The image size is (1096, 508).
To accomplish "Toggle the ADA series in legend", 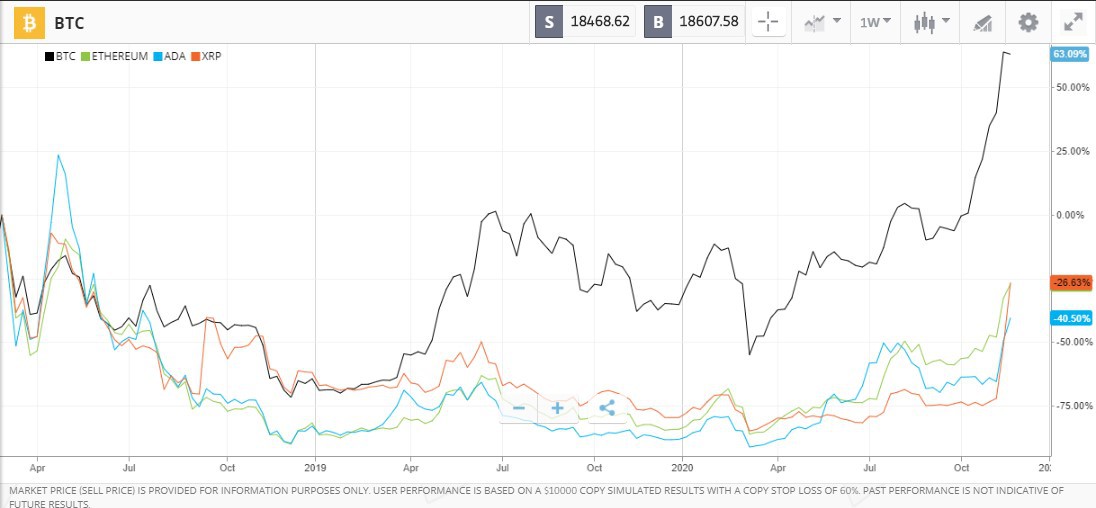I will click(x=171, y=56).
